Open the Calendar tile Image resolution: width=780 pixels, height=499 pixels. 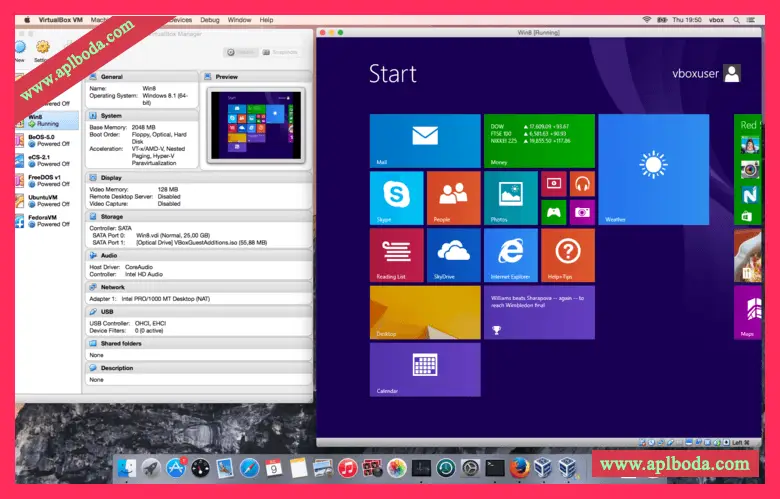click(424, 369)
